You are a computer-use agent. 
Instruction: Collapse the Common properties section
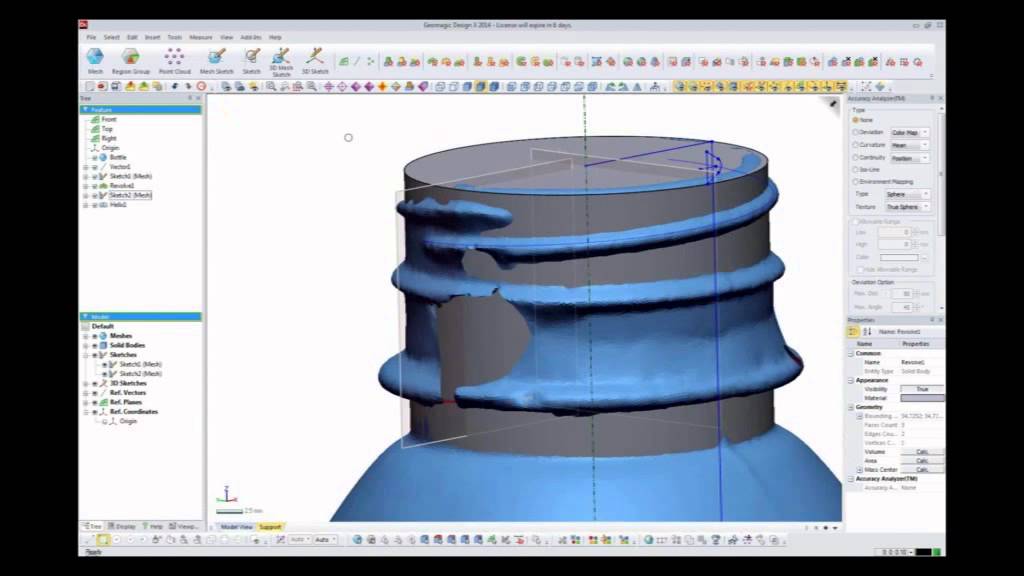coord(851,353)
